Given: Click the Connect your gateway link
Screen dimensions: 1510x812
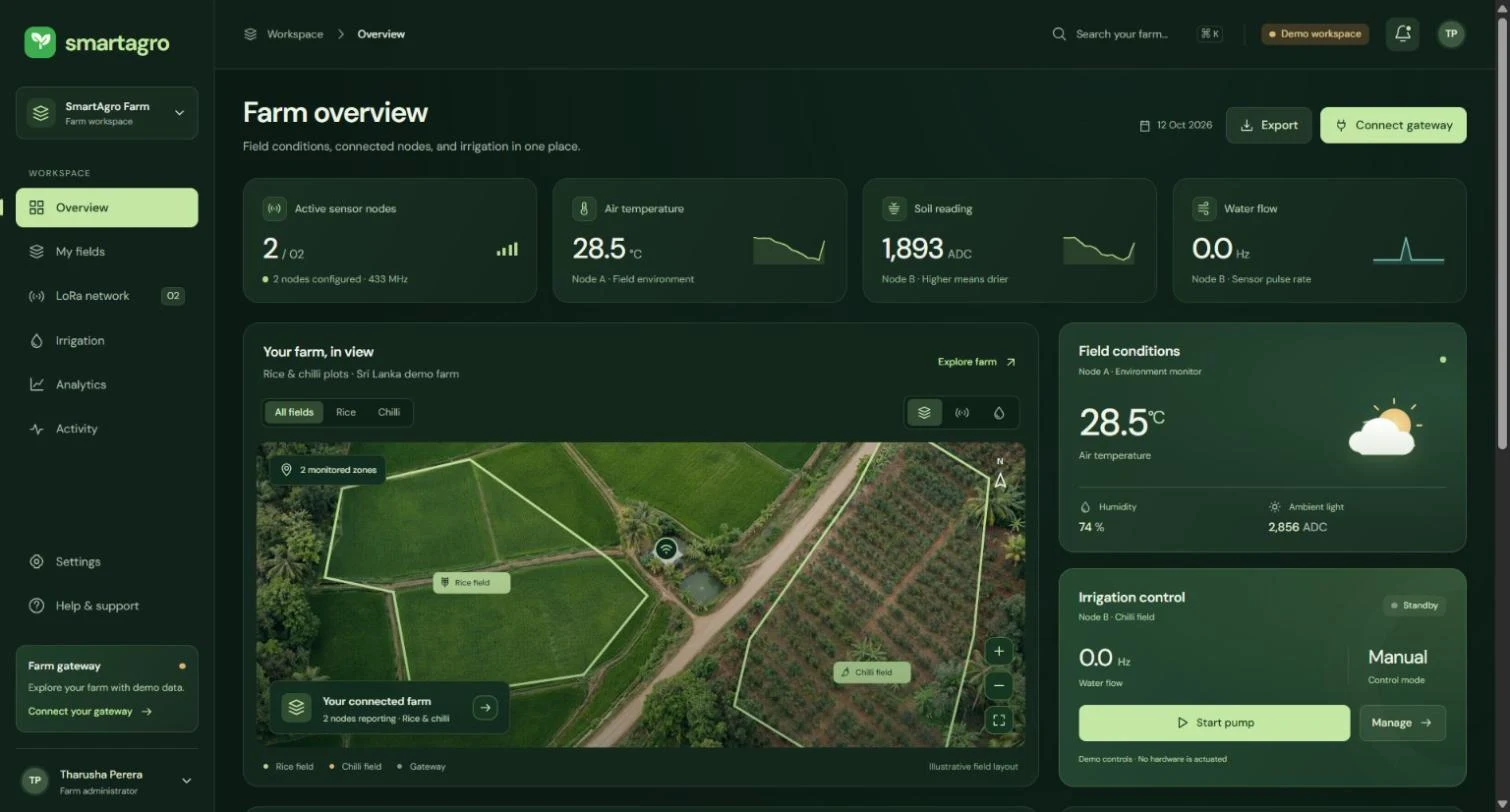Looking at the screenshot, I should (90, 712).
